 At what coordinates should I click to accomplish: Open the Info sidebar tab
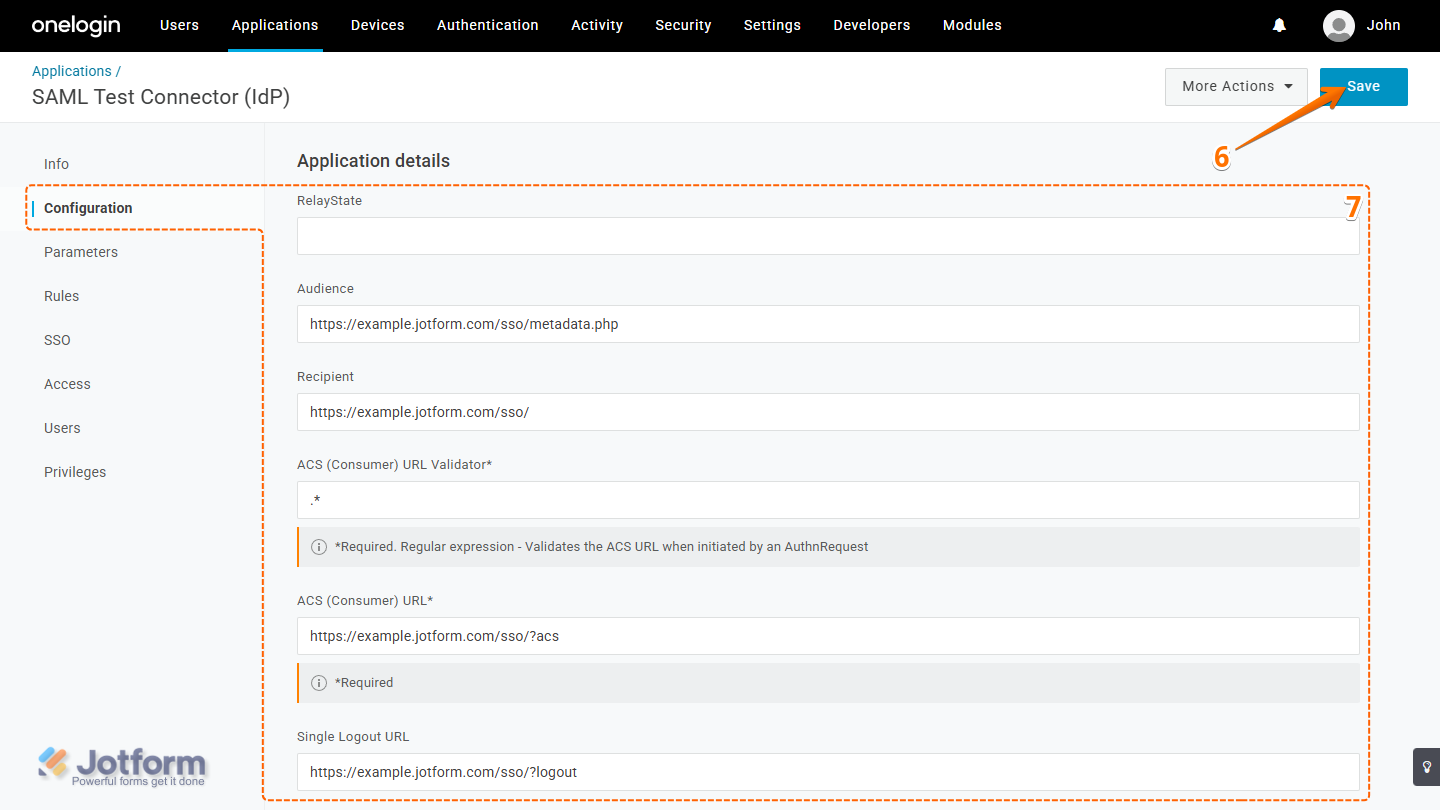point(56,164)
